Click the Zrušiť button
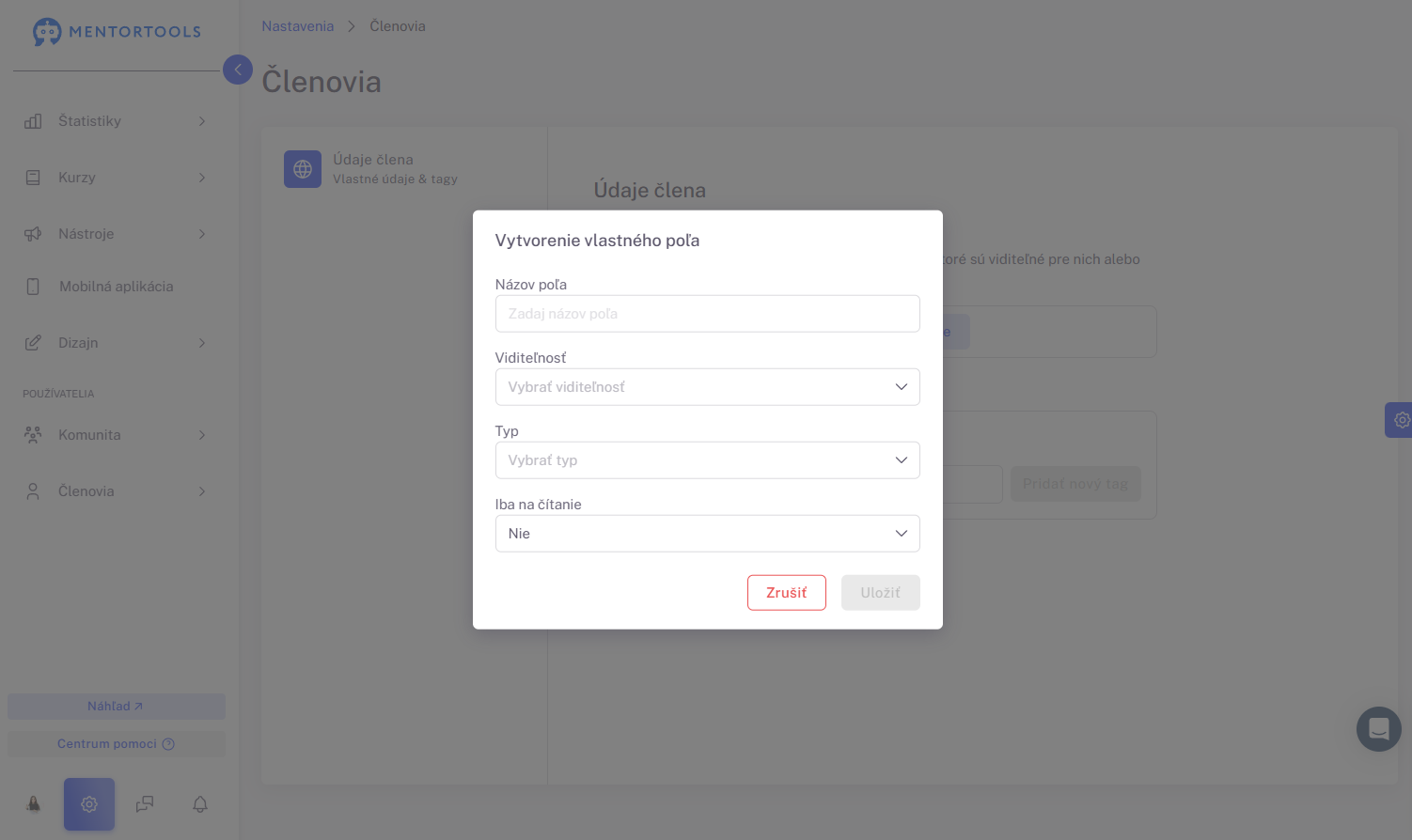The image size is (1412, 840). [787, 593]
